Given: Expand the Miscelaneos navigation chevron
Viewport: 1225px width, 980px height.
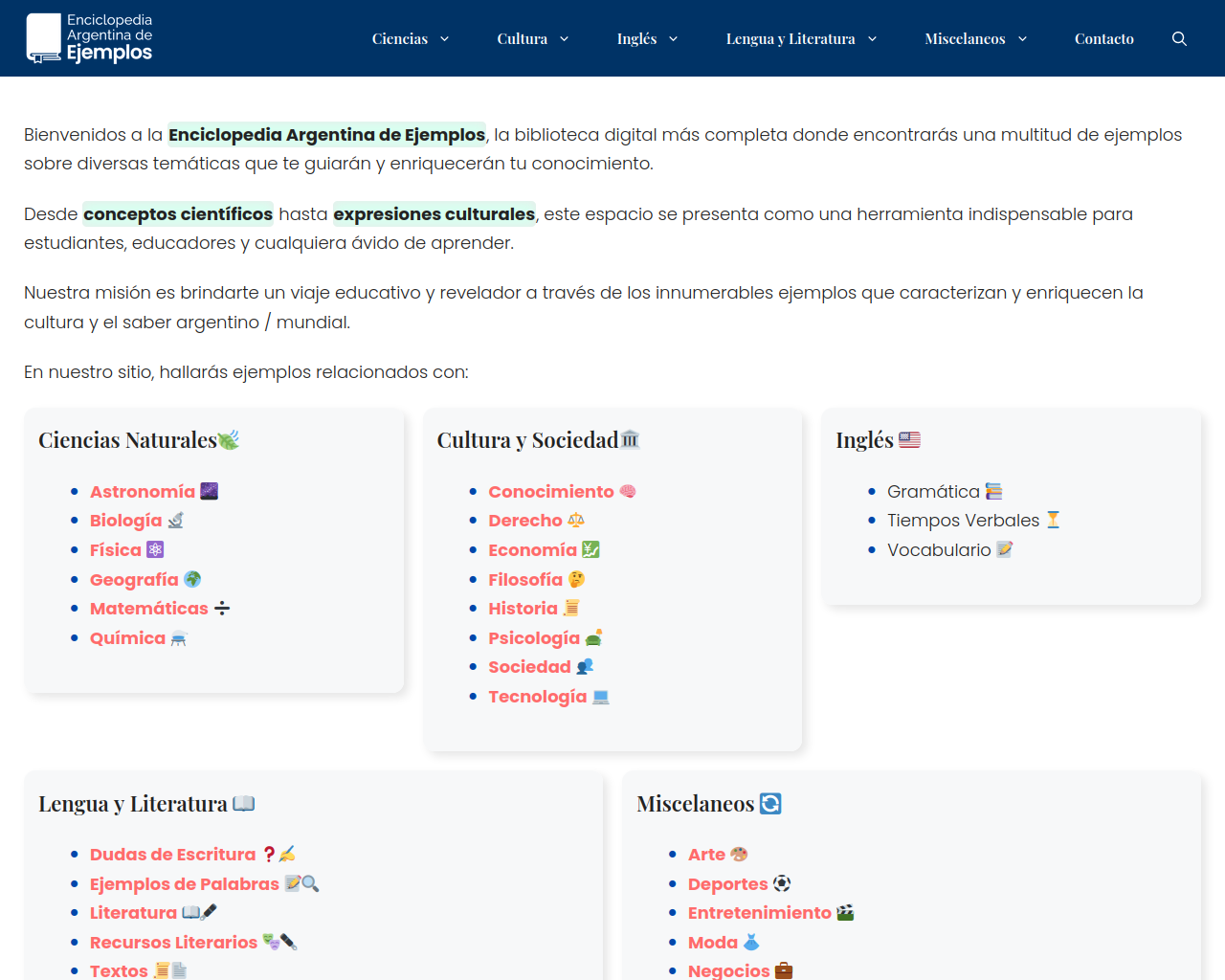Looking at the screenshot, I should point(1022,39).
